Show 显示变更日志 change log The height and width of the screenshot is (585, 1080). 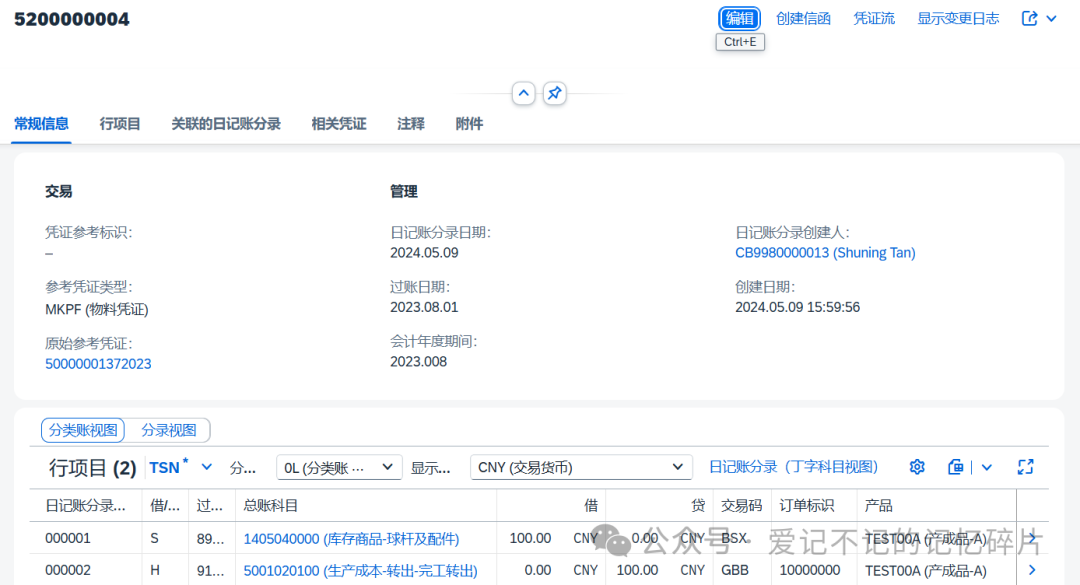click(x=958, y=19)
